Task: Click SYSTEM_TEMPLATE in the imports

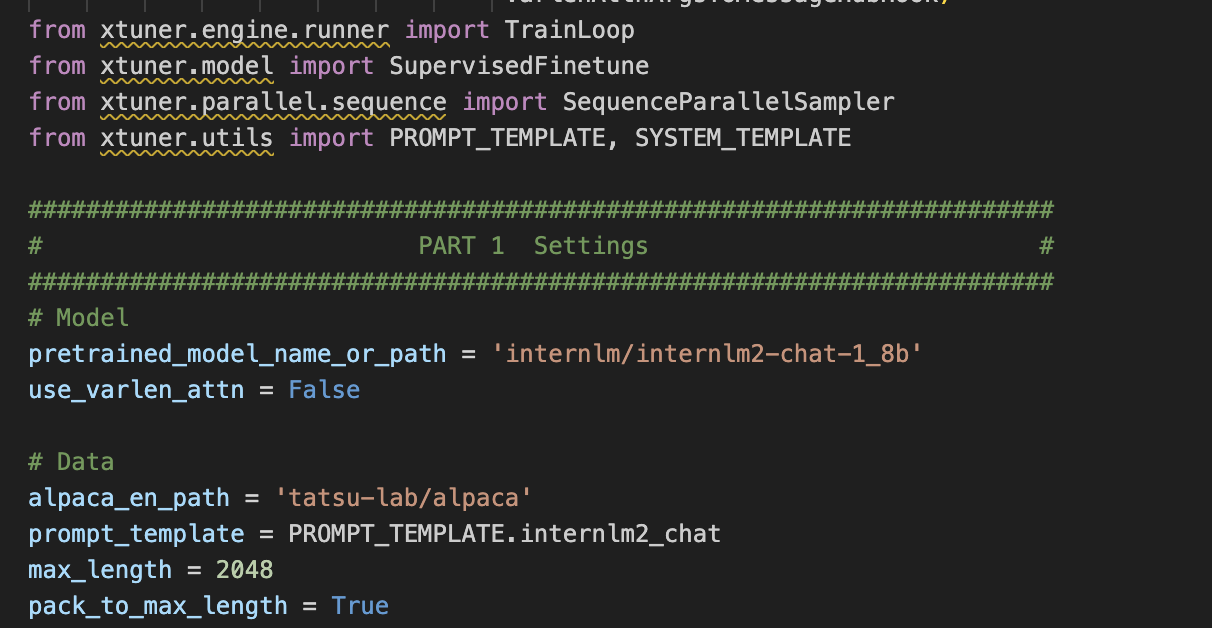Action: [742, 138]
